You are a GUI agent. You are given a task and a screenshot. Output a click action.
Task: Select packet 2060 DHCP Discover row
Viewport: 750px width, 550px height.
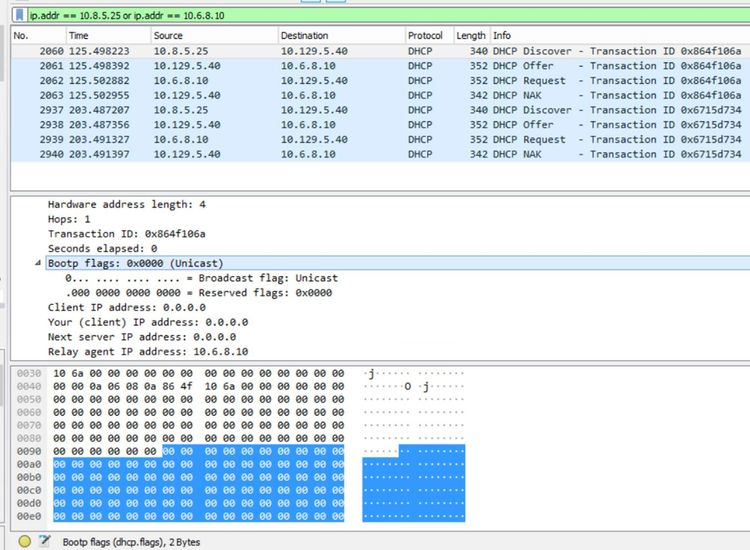pos(380,51)
